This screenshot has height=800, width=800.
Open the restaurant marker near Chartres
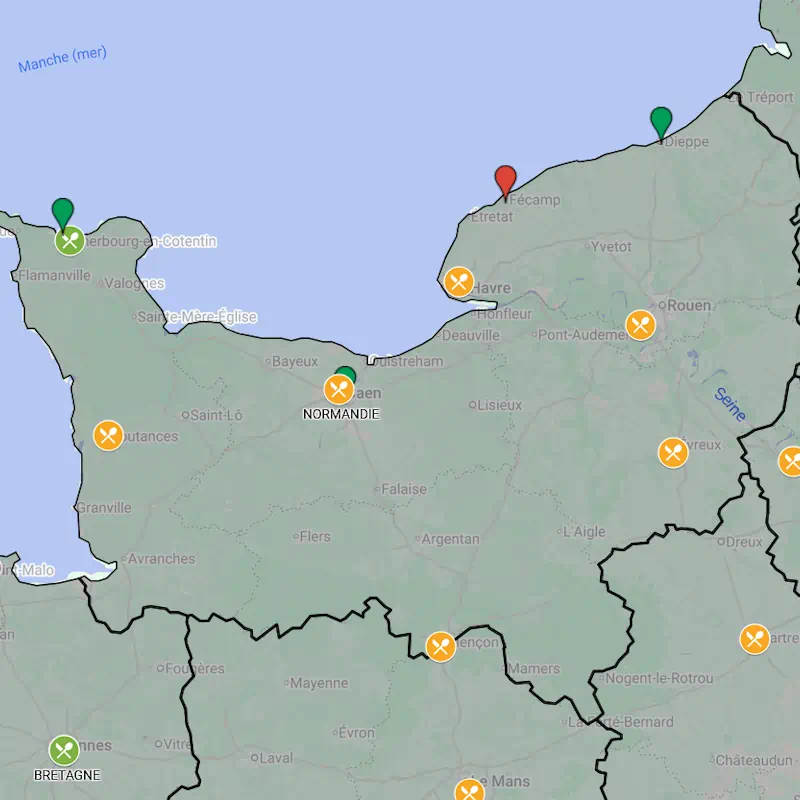tap(755, 639)
